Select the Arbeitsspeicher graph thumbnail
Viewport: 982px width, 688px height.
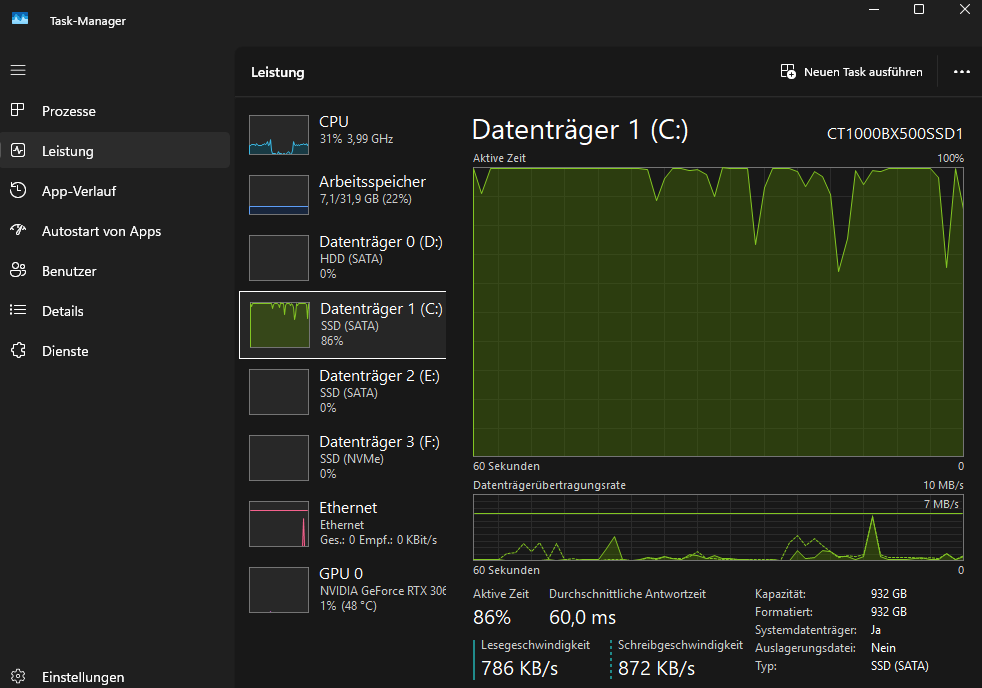click(279, 195)
